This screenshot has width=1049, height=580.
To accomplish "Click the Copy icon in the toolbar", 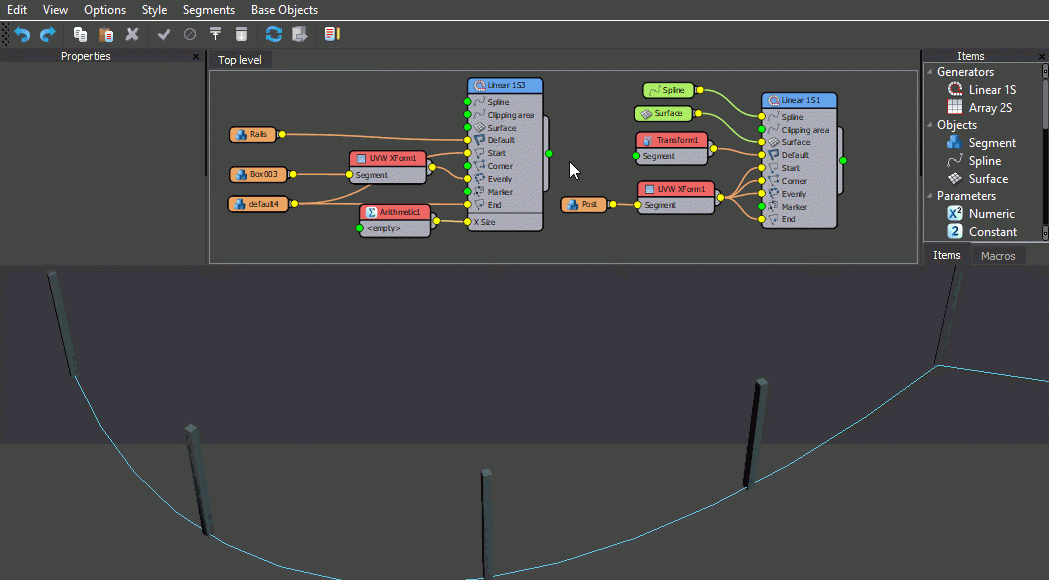I will point(80,34).
